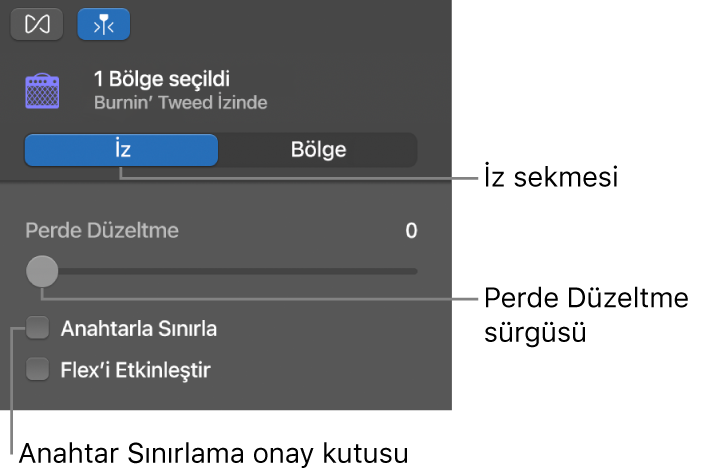Click the empty space right of the Flex'i Etkinleştir label
This screenshot has width=705, height=476.
330,370
